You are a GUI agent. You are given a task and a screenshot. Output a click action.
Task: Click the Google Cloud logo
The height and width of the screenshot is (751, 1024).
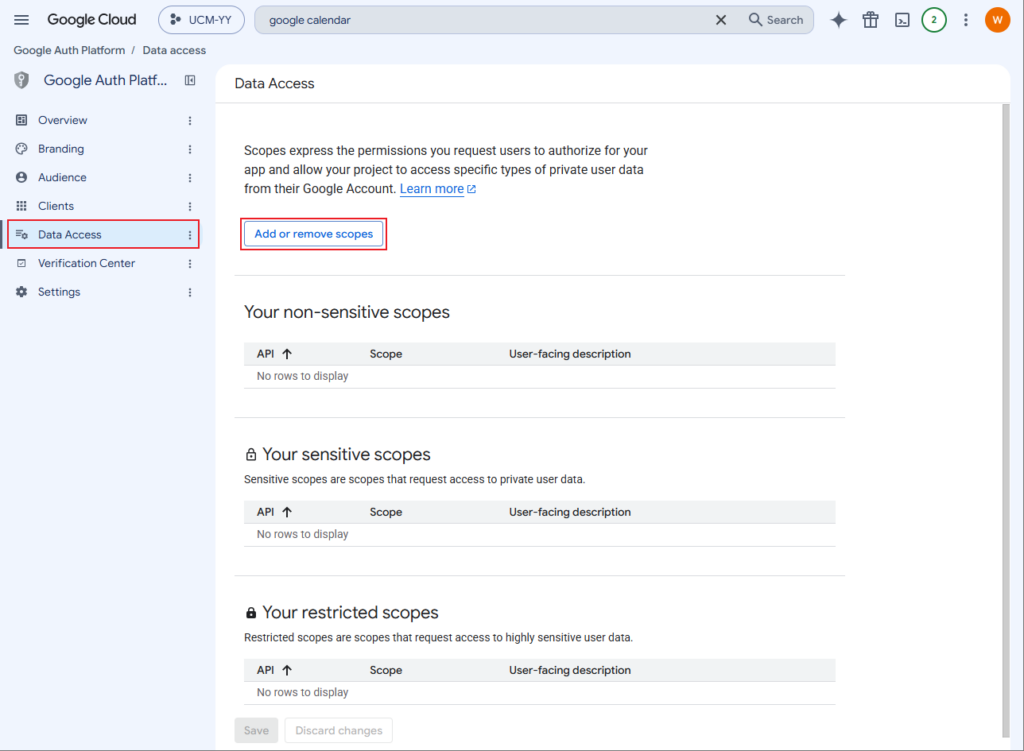(91, 20)
